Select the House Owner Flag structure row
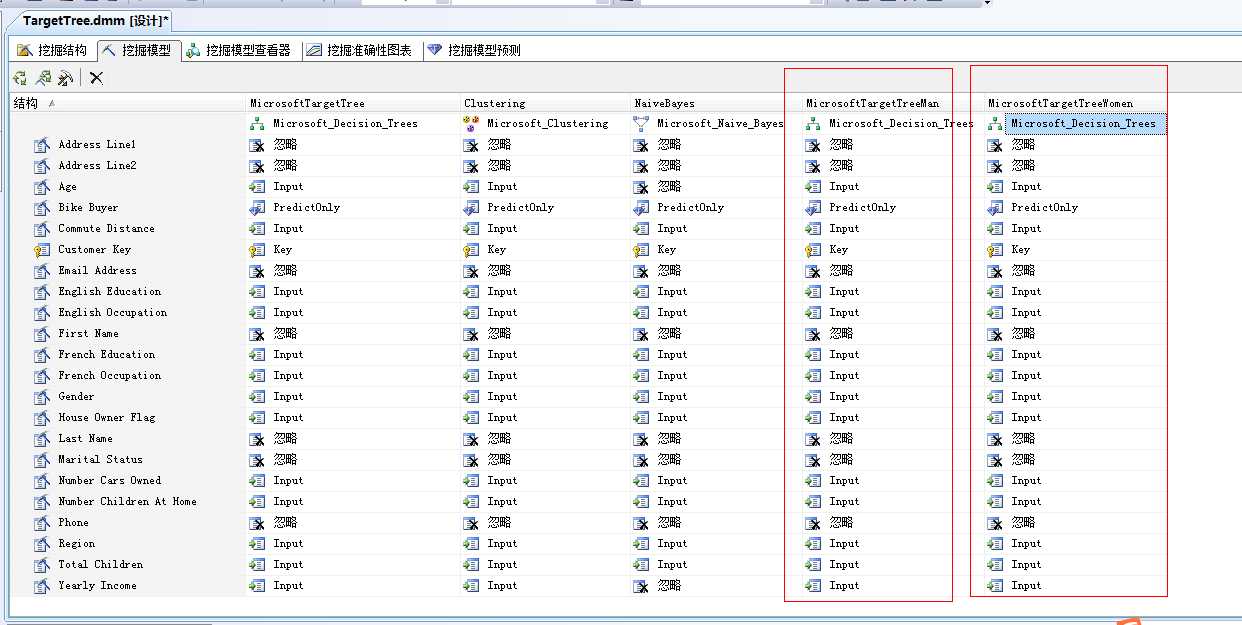The image size is (1242, 625). [128, 418]
